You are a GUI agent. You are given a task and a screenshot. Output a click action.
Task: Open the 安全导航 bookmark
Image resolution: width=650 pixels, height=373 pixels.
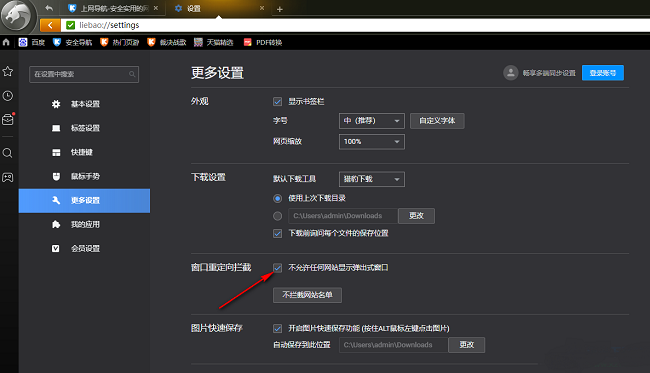73,42
